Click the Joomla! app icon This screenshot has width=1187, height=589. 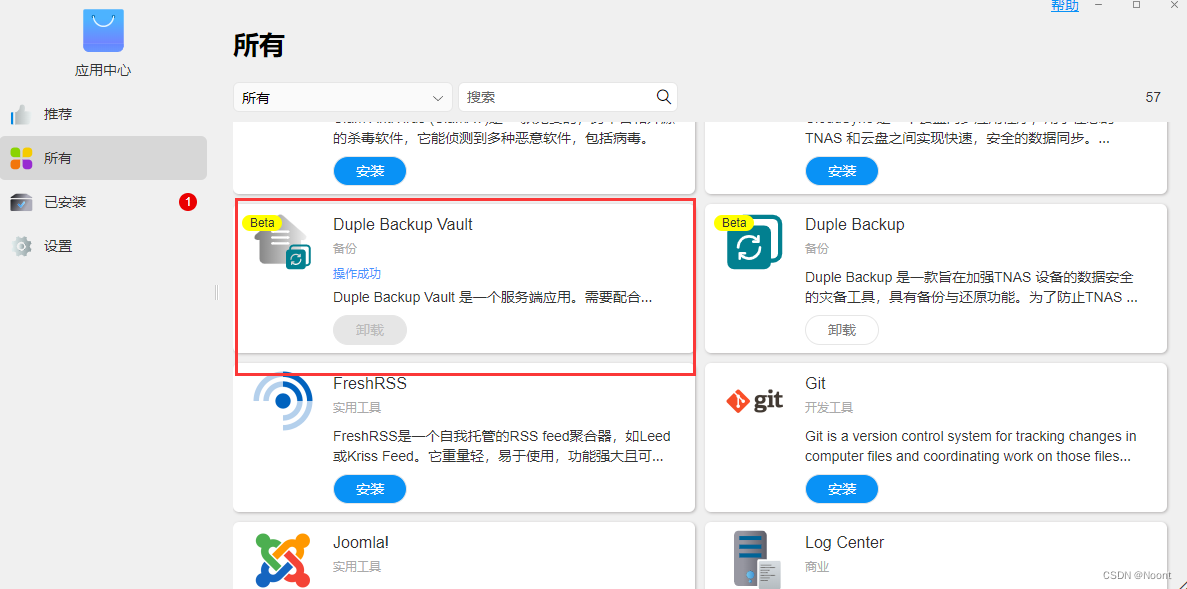tap(283, 559)
